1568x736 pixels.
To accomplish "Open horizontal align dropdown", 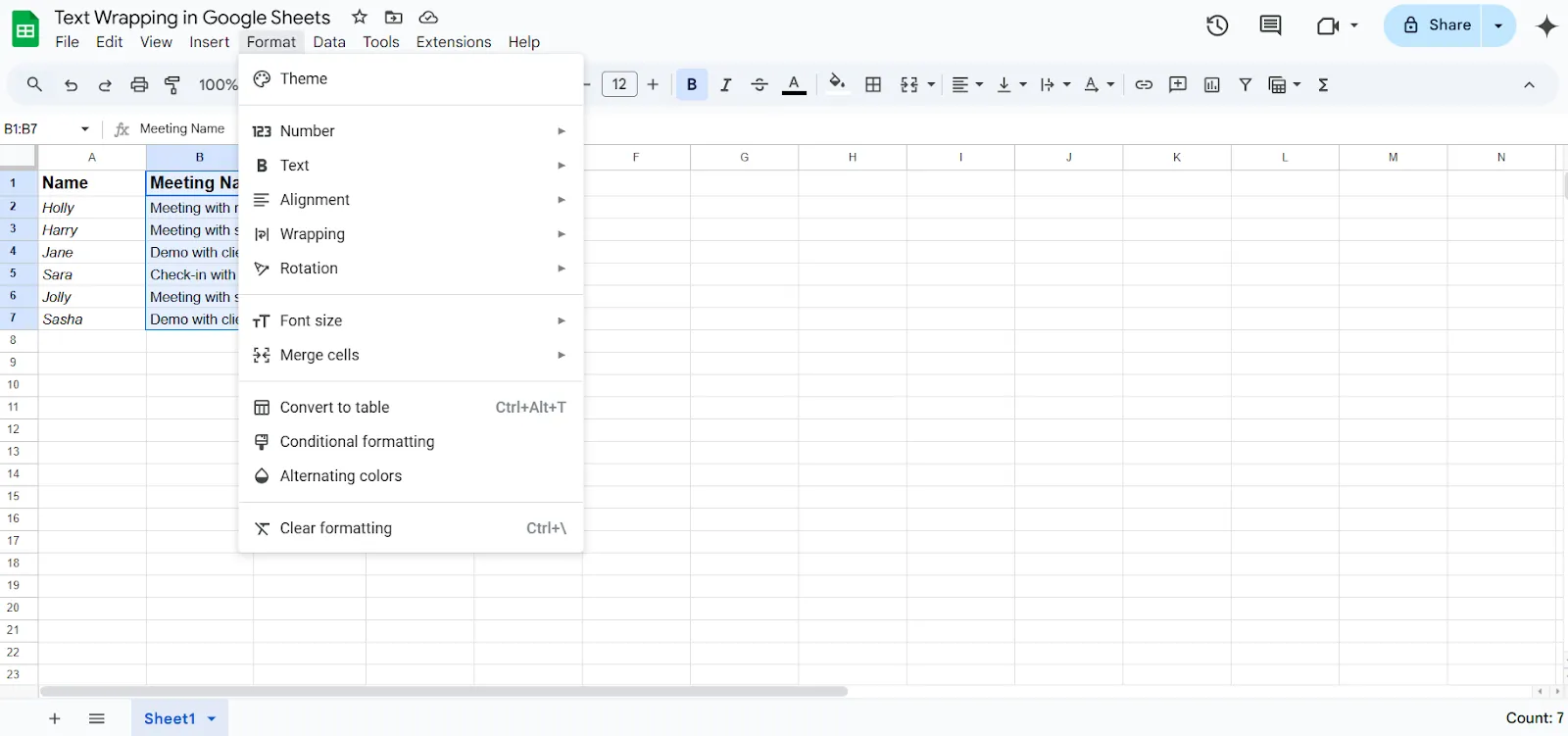I will pyautogui.click(x=967, y=85).
